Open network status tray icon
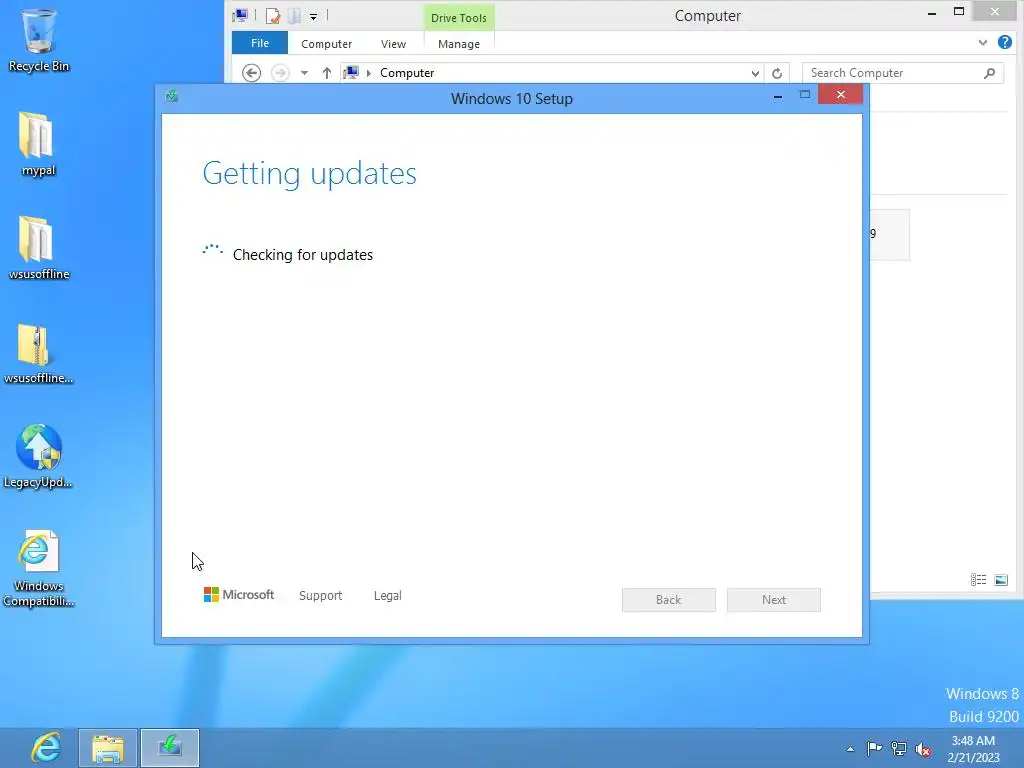This screenshot has width=1024, height=768. (899, 748)
